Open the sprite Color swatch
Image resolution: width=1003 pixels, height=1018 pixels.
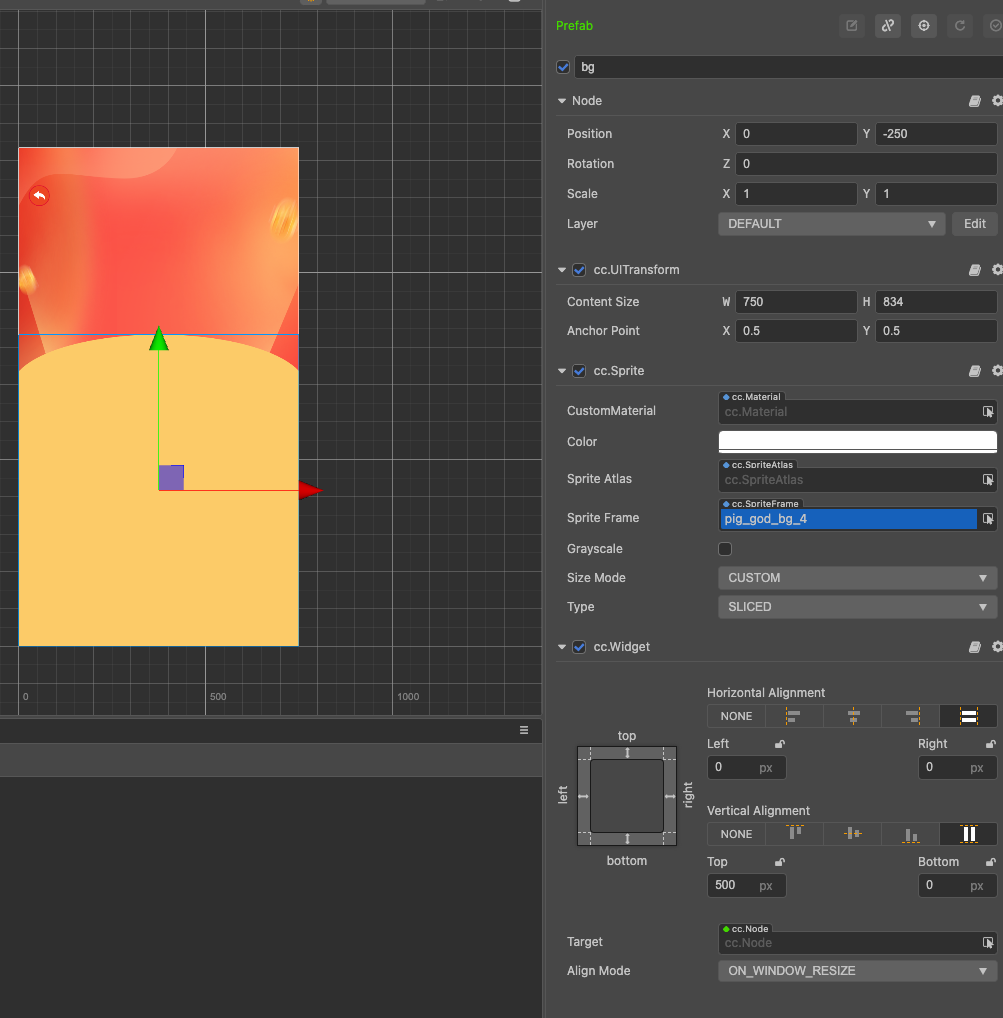tap(857, 441)
